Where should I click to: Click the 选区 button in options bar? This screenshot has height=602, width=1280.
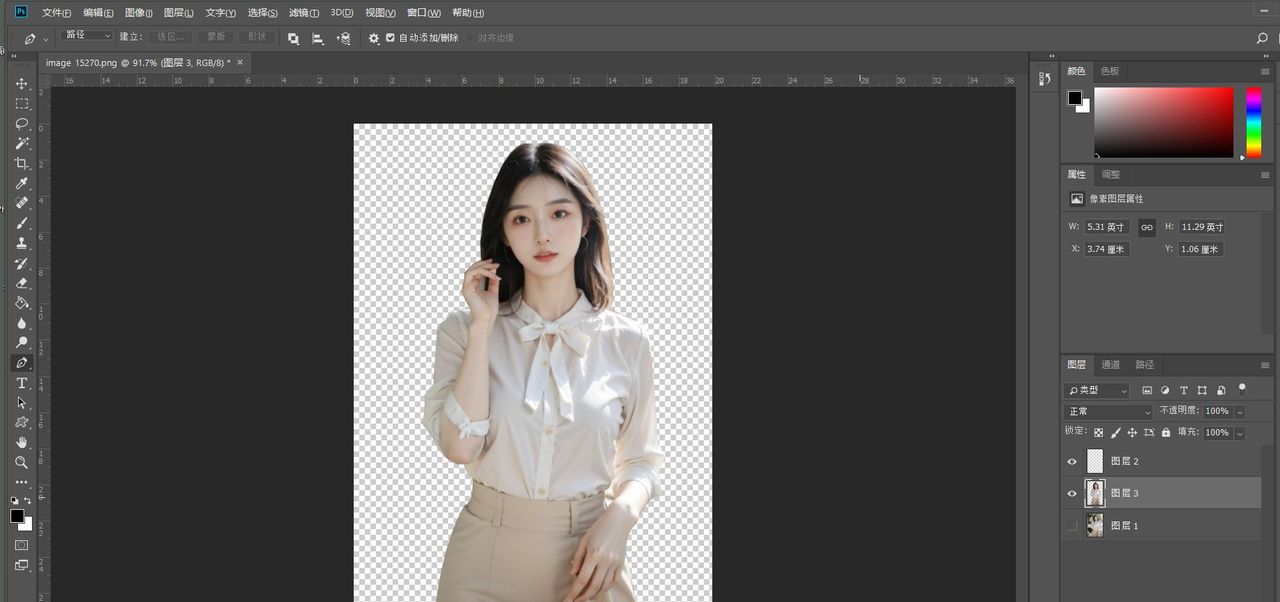click(170, 37)
